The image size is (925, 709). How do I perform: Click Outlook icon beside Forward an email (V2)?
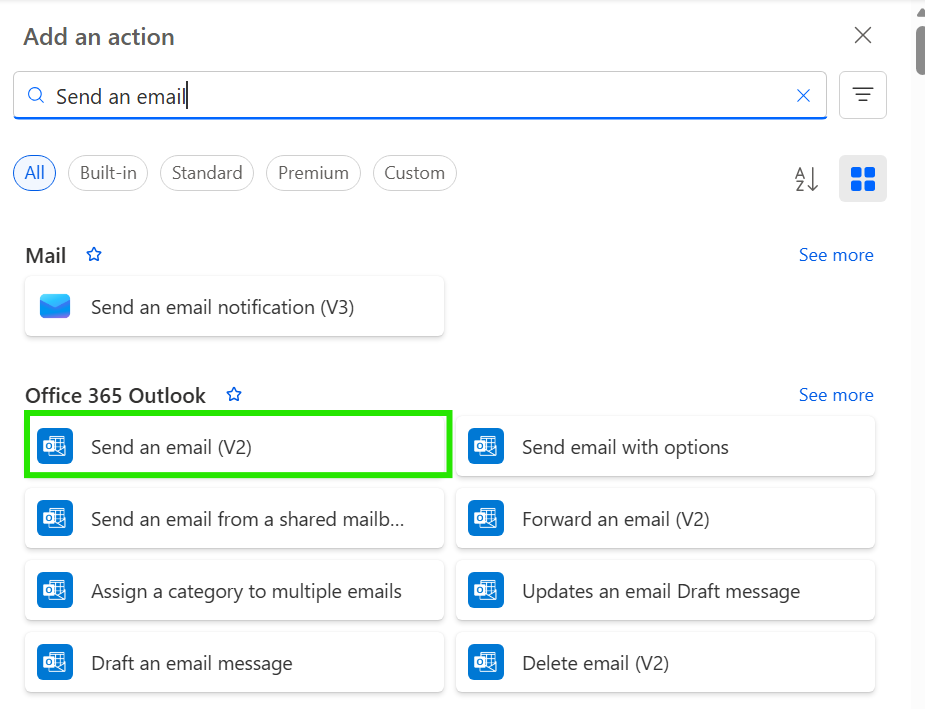486,518
